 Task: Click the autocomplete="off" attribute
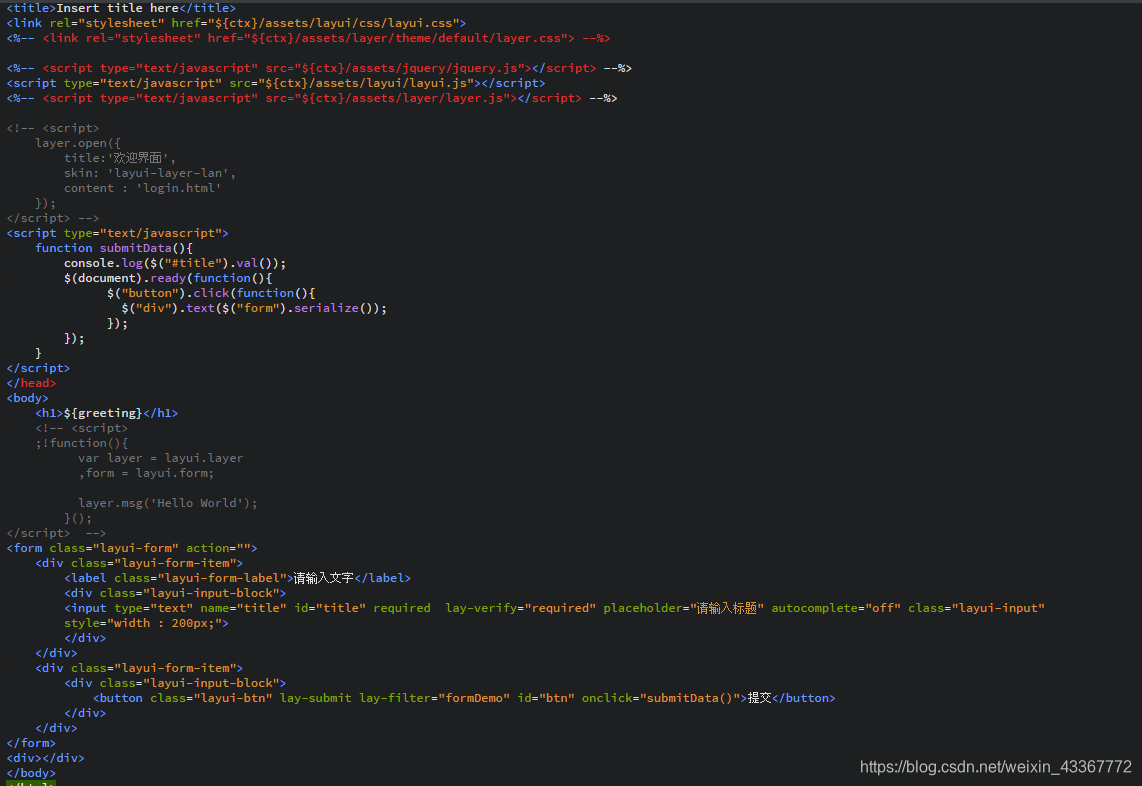(x=836, y=608)
